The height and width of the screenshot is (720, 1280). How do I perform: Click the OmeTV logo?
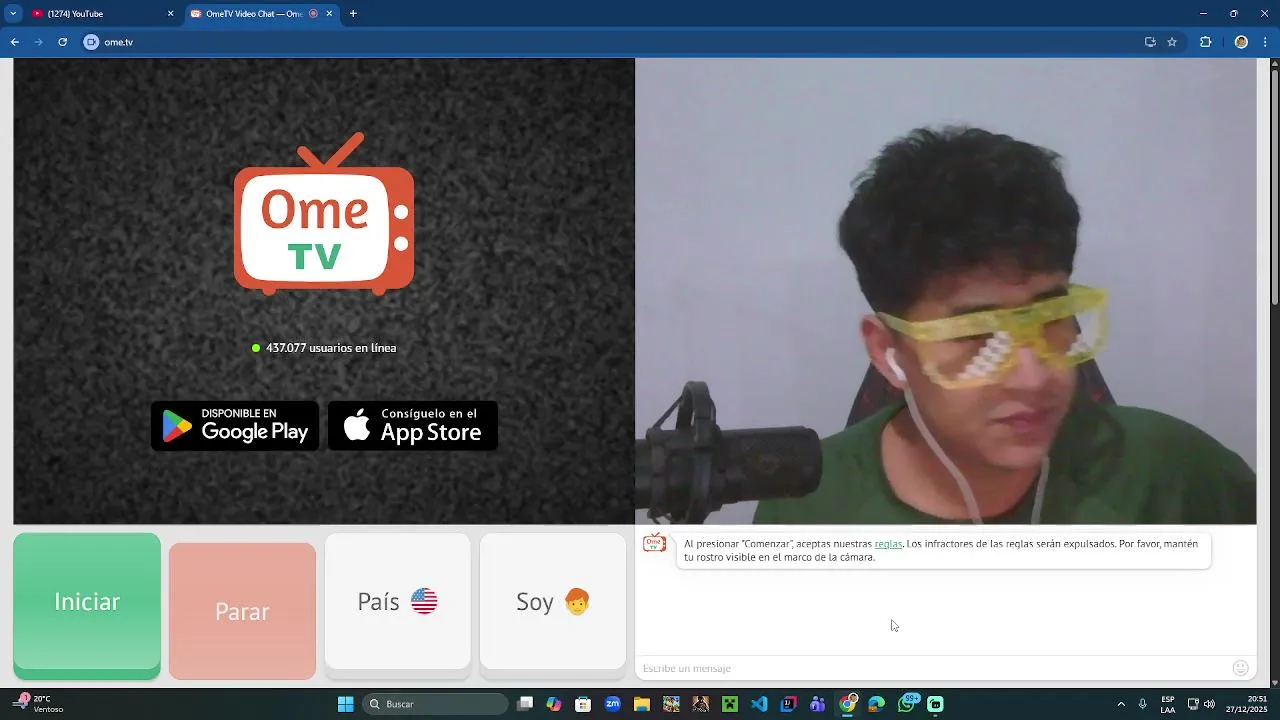coord(324,214)
